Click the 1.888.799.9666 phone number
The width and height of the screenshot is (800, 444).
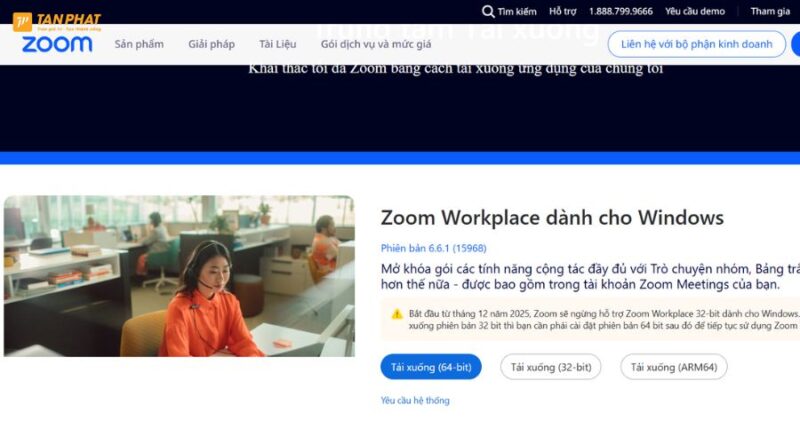tap(620, 11)
